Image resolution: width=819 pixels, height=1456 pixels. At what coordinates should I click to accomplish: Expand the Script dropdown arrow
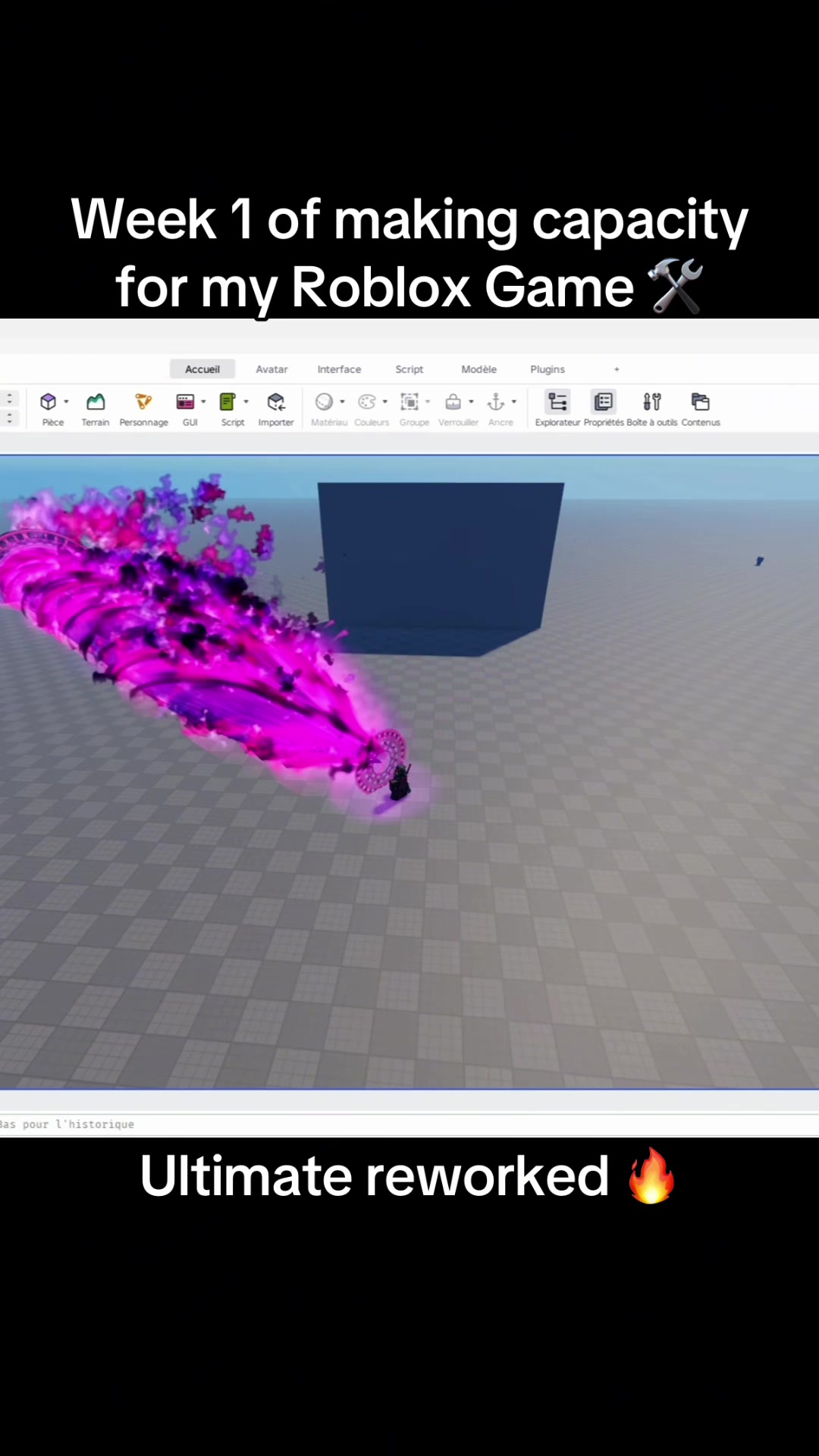point(246,402)
